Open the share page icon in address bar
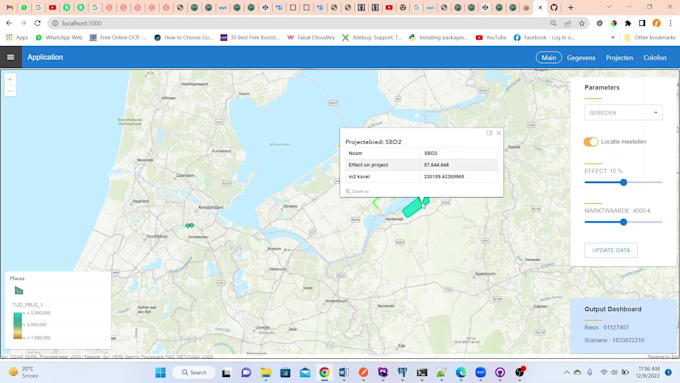 coord(567,23)
